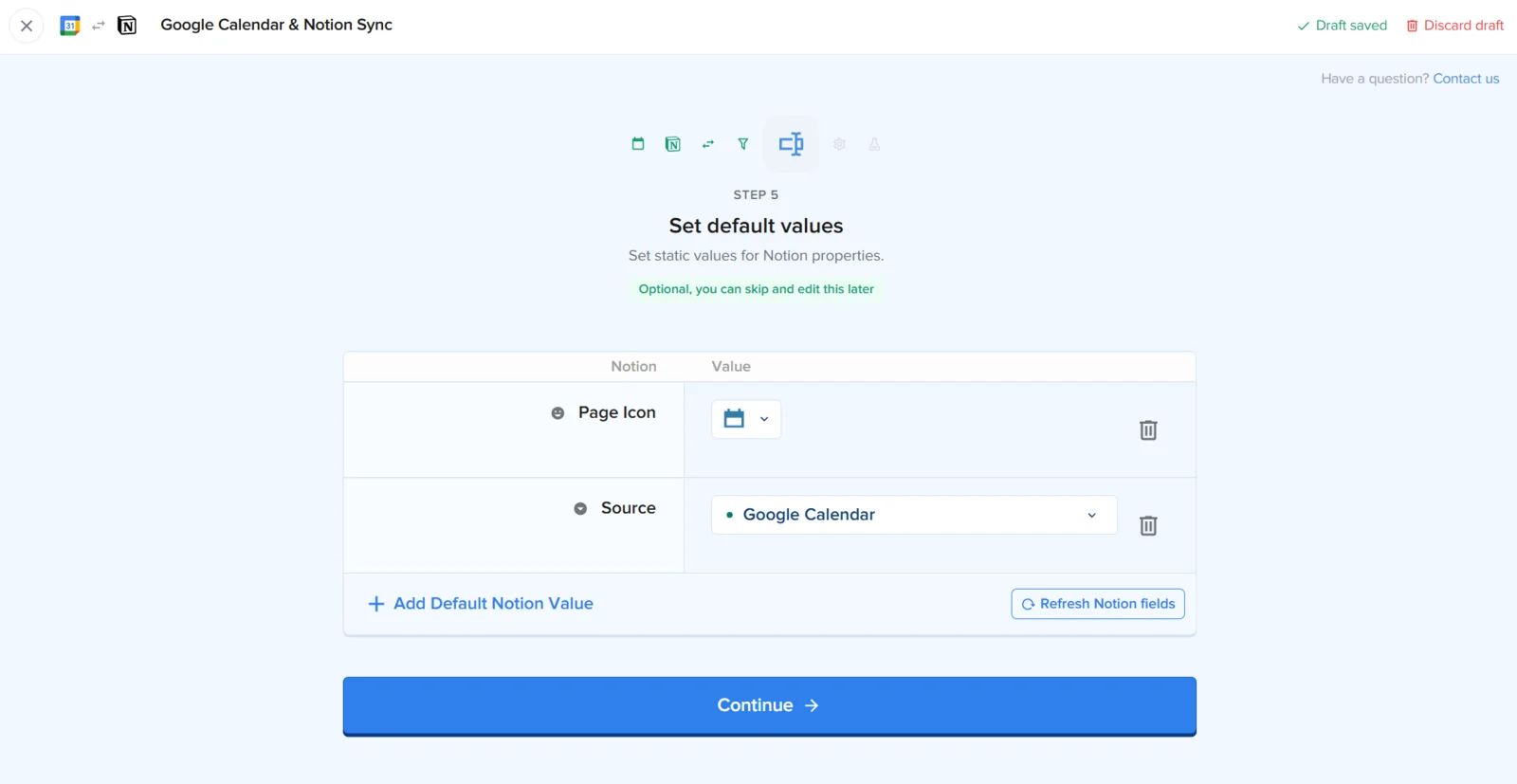Open the Page Icon calendar picker dropdown
Image resolution: width=1517 pixels, height=784 pixels.
(x=746, y=419)
